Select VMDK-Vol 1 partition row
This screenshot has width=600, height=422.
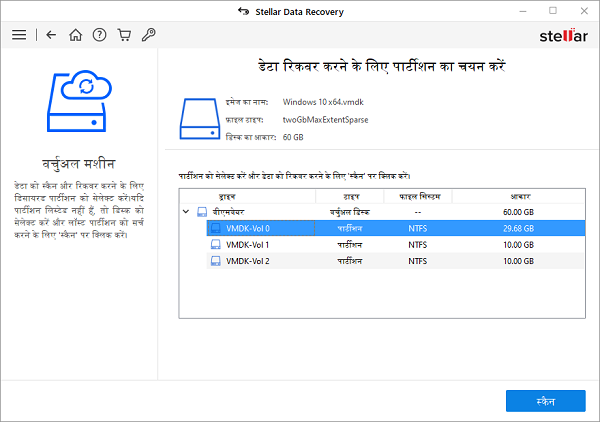coord(396,244)
